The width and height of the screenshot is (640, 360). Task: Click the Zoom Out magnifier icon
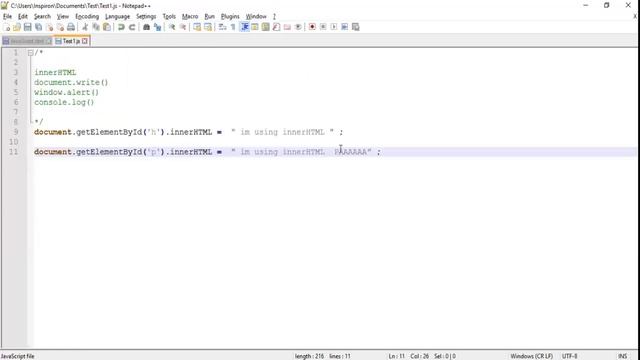tap(183, 27)
